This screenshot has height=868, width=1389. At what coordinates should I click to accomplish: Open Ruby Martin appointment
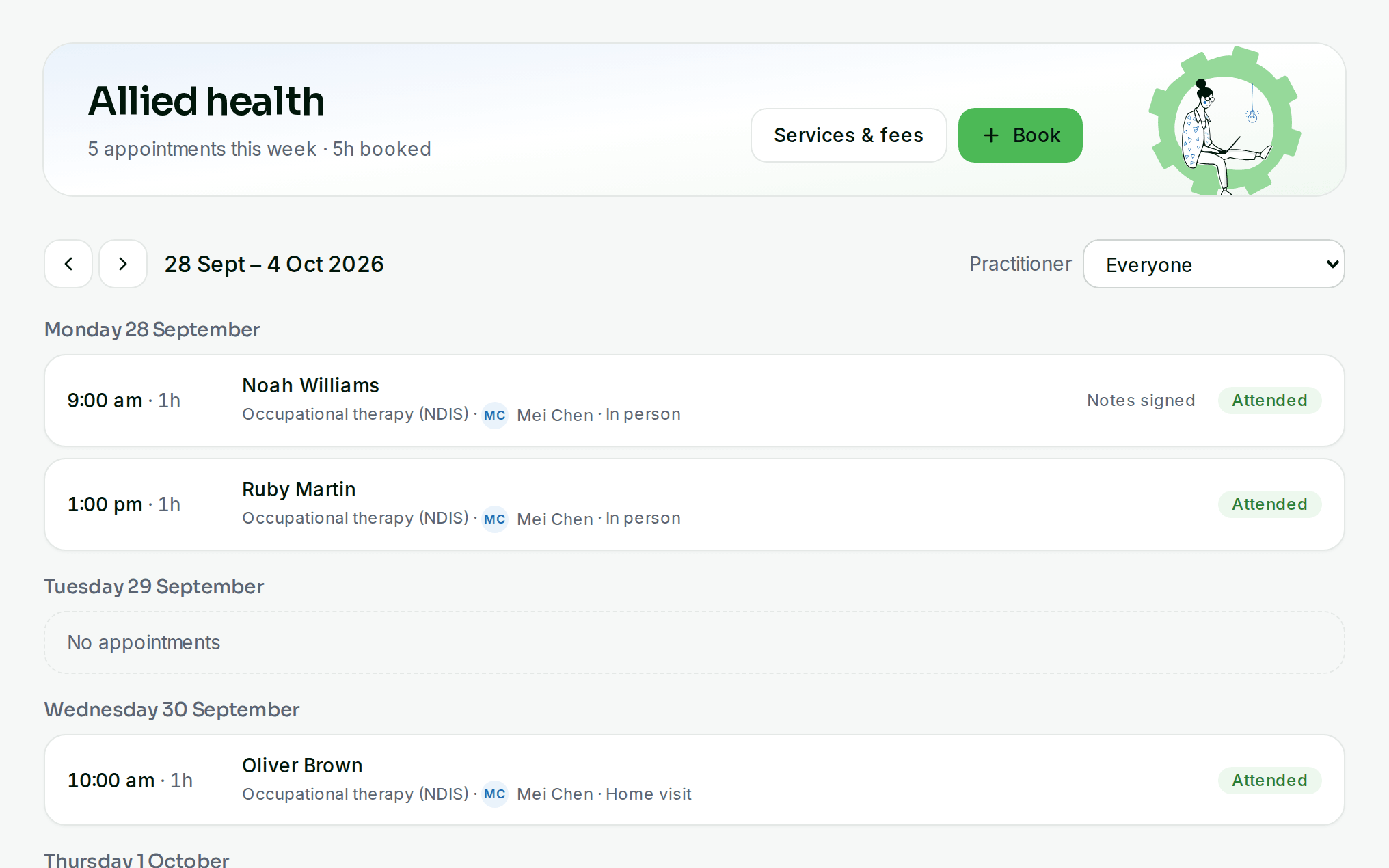694,504
